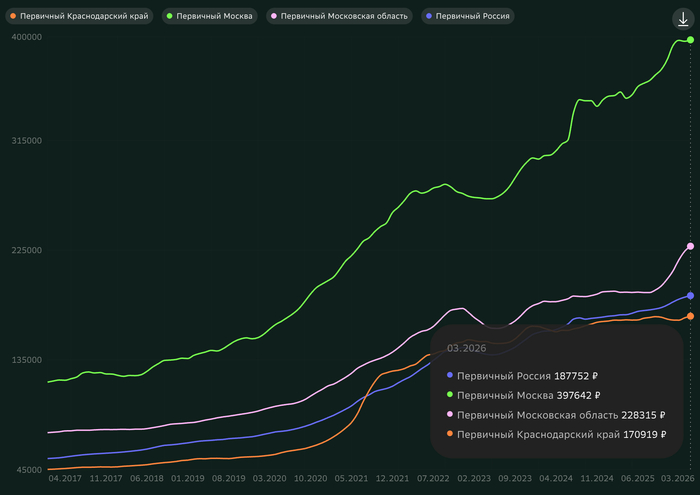
Task: Click the 04.2017 axis label
Action: [65, 478]
